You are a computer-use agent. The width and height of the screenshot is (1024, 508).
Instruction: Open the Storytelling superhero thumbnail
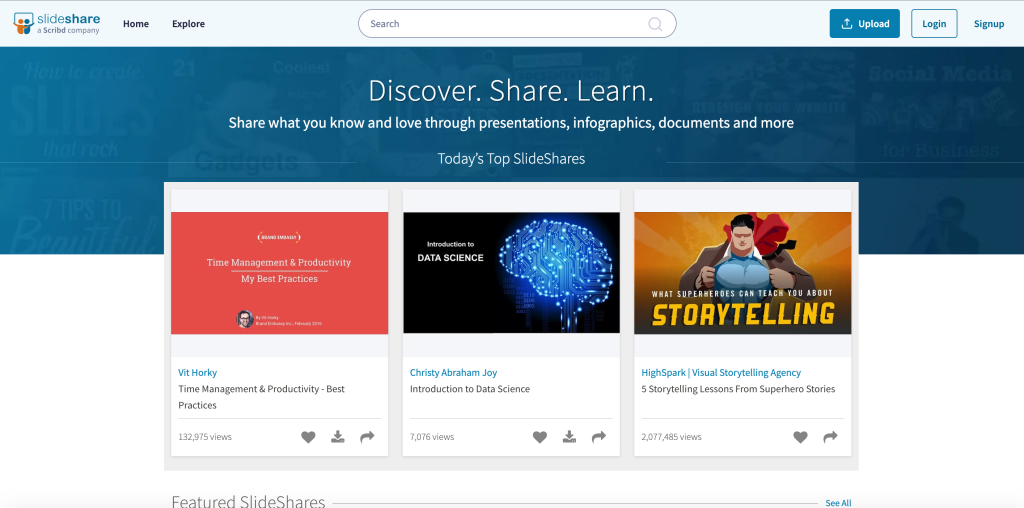coord(743,273)
